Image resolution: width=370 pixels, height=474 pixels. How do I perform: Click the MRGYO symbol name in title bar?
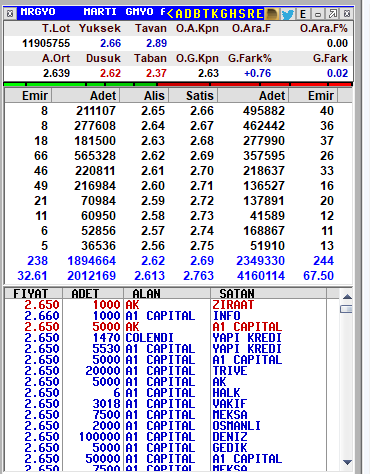38,12
